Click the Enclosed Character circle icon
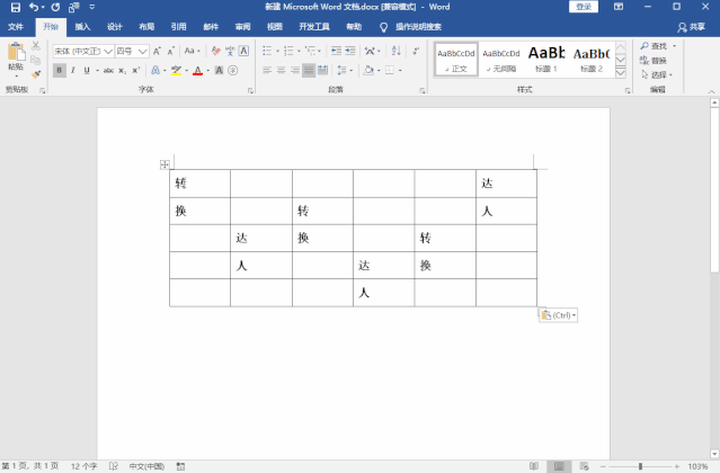720x473 pixels. click(233, 70)
